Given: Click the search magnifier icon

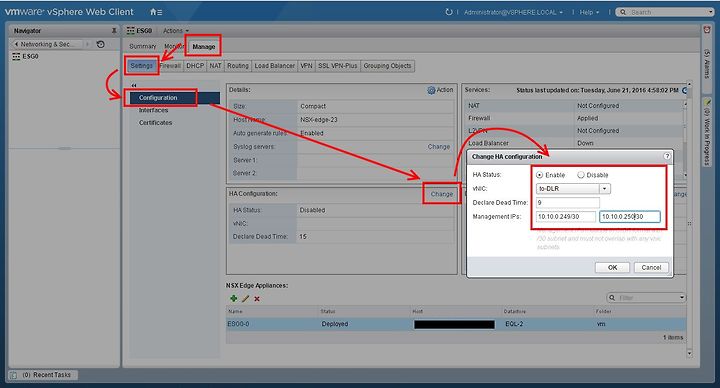Looking at the screenshot, I should click(x=623, y=12).
